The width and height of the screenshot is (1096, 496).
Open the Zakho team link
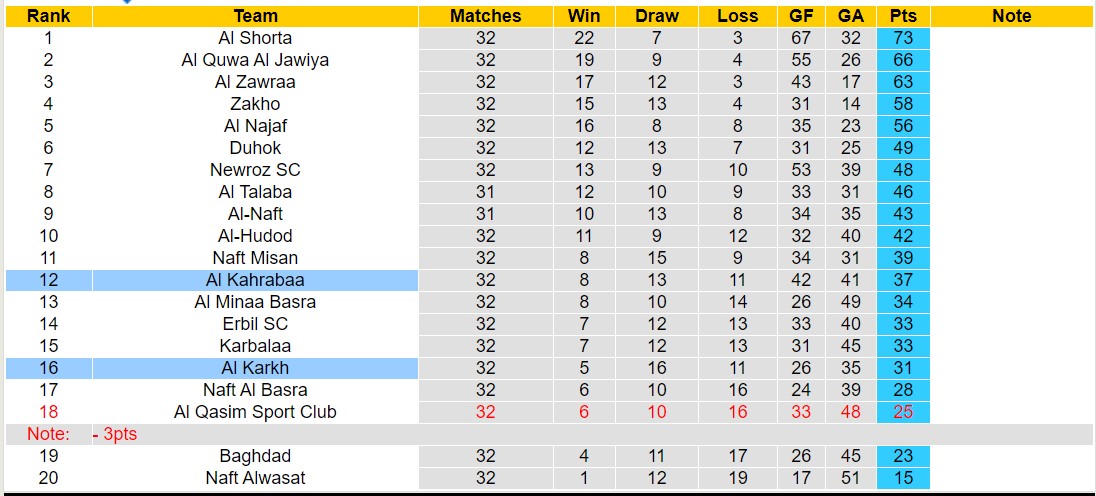(255, 104)
